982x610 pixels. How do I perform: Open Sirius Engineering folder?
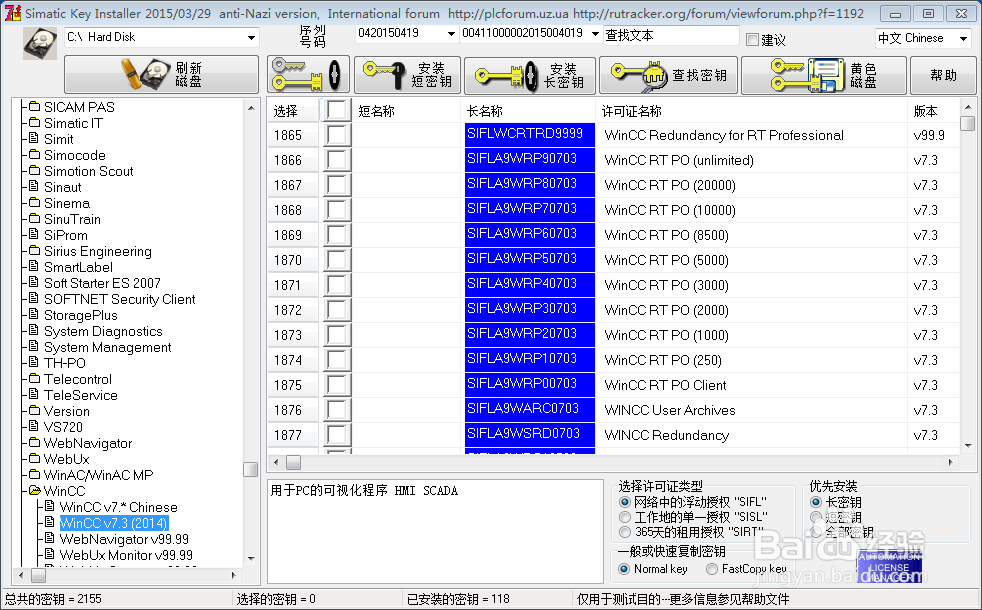point(97,251)
